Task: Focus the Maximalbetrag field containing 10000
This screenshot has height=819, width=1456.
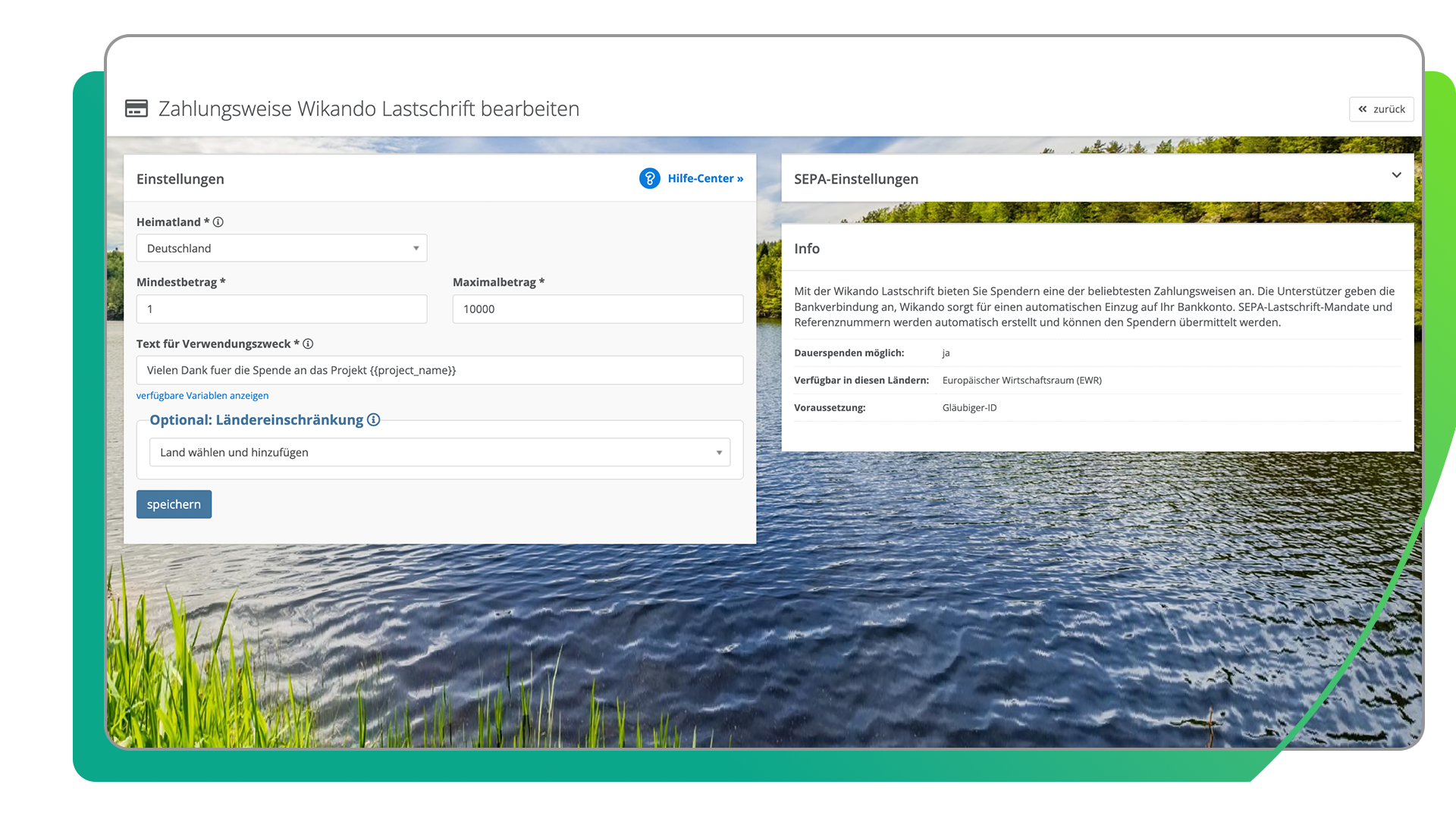Action: [598, 309]
